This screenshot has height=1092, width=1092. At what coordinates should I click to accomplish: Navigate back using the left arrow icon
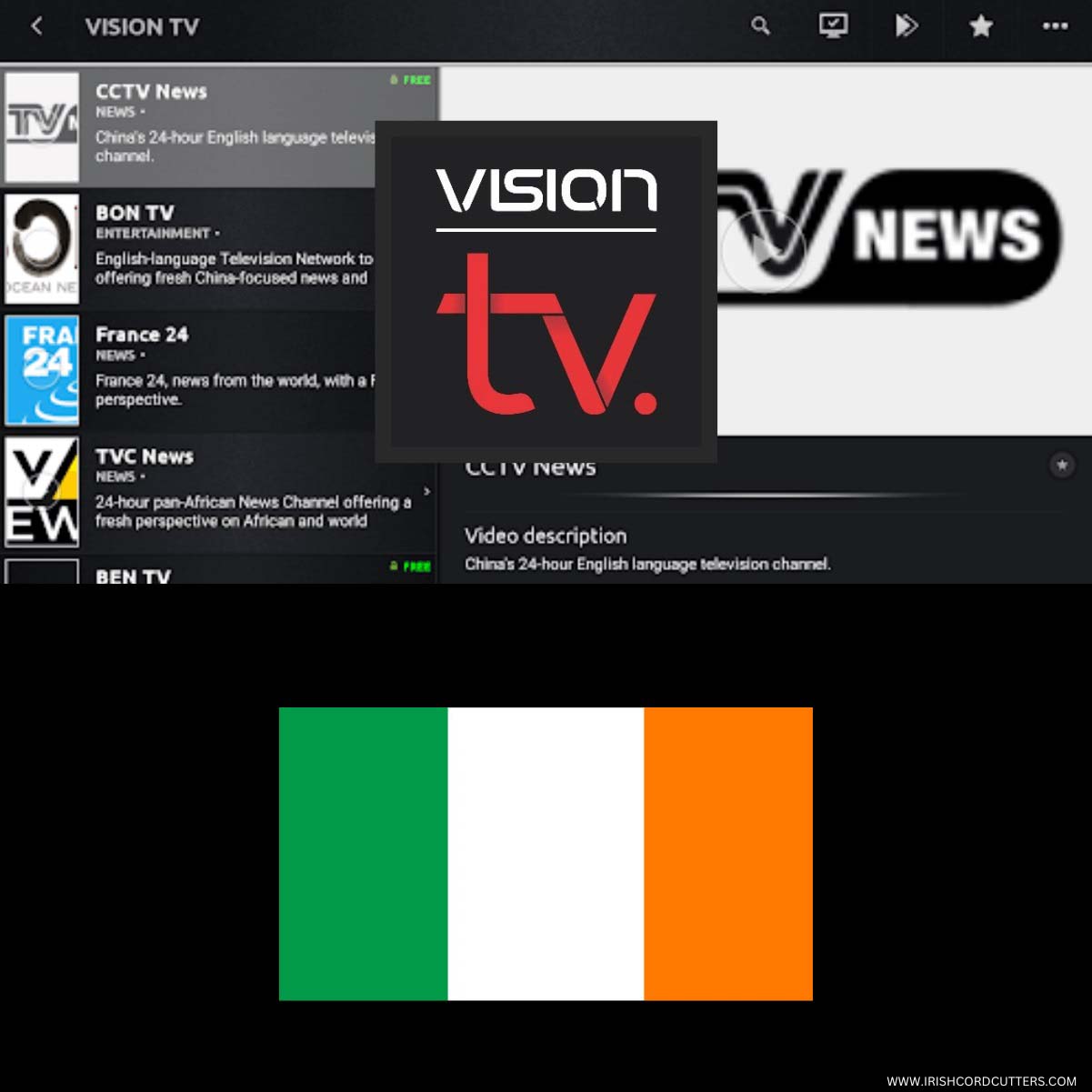coord(37,26)
